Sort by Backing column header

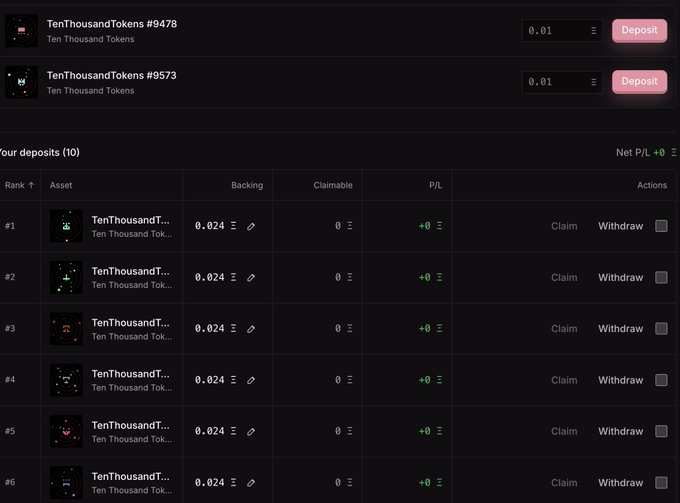coord(247,185)
